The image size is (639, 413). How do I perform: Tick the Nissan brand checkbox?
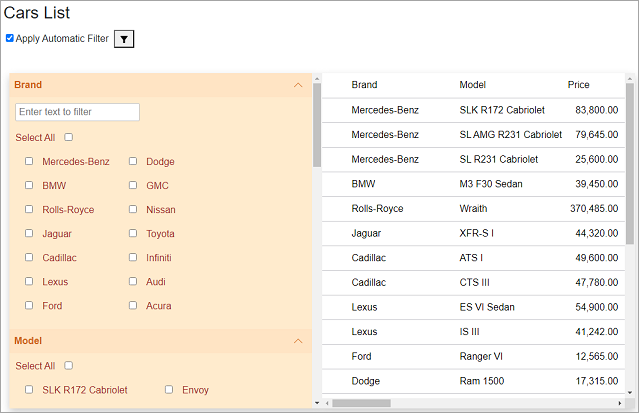[x=133, y=209]
